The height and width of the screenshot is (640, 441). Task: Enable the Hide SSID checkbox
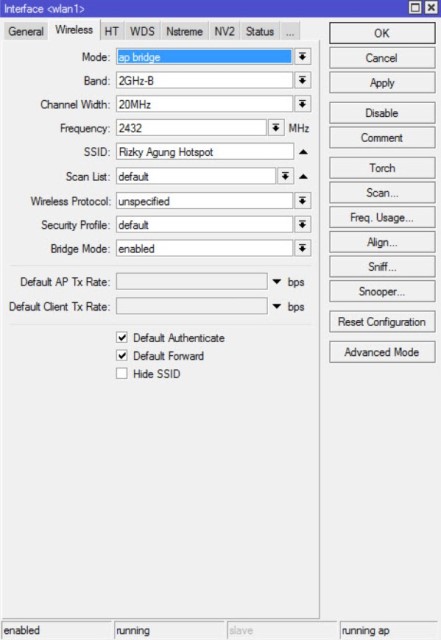(x=122, y=373)
